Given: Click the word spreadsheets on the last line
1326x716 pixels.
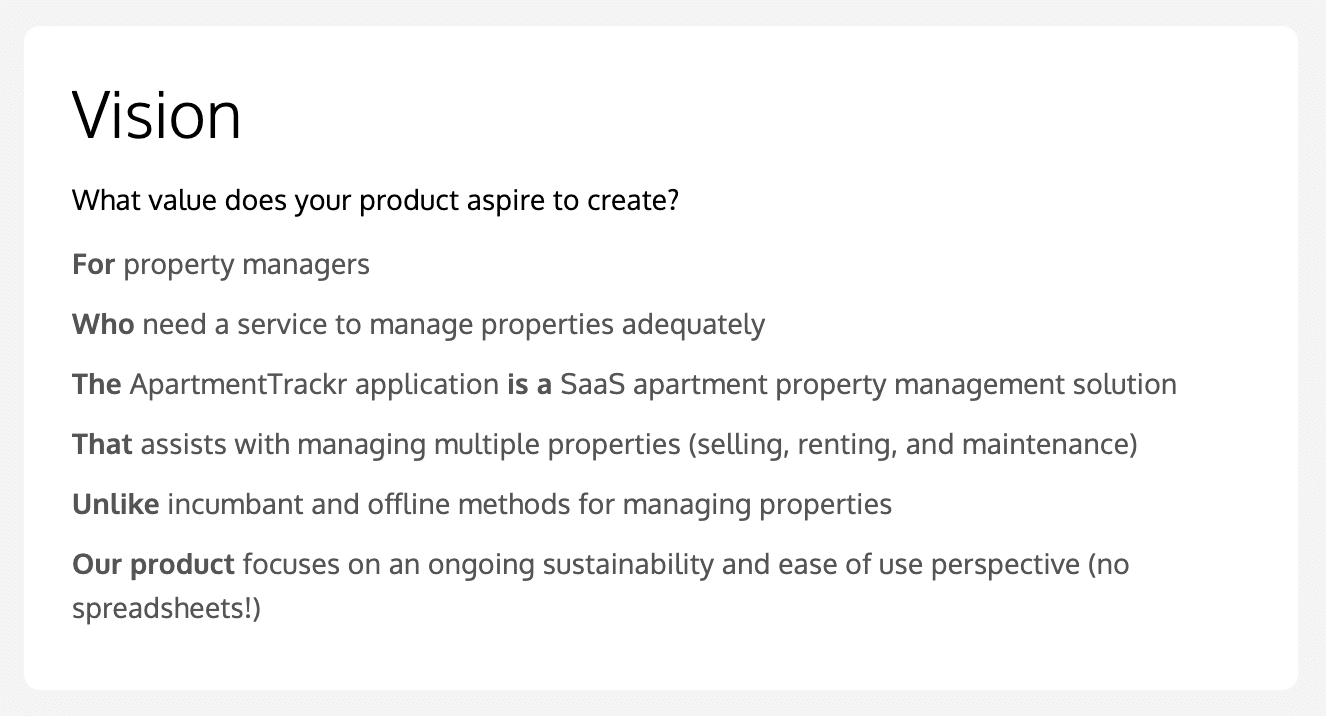Looking at the screenshot, I should pyautogui.click(x=159, y=609).
